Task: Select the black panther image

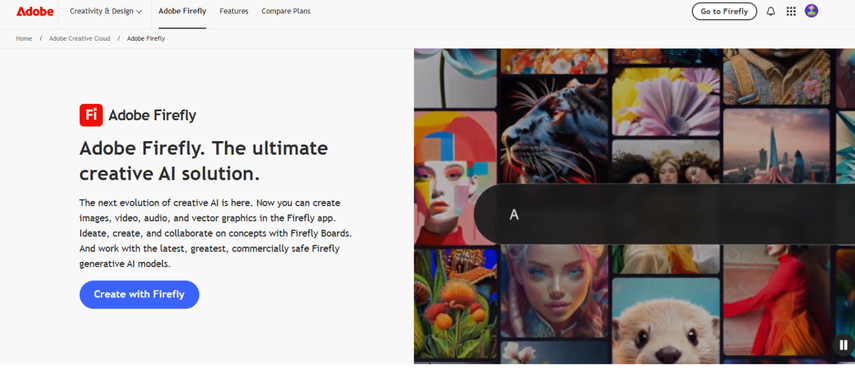Action: point(555,131)
